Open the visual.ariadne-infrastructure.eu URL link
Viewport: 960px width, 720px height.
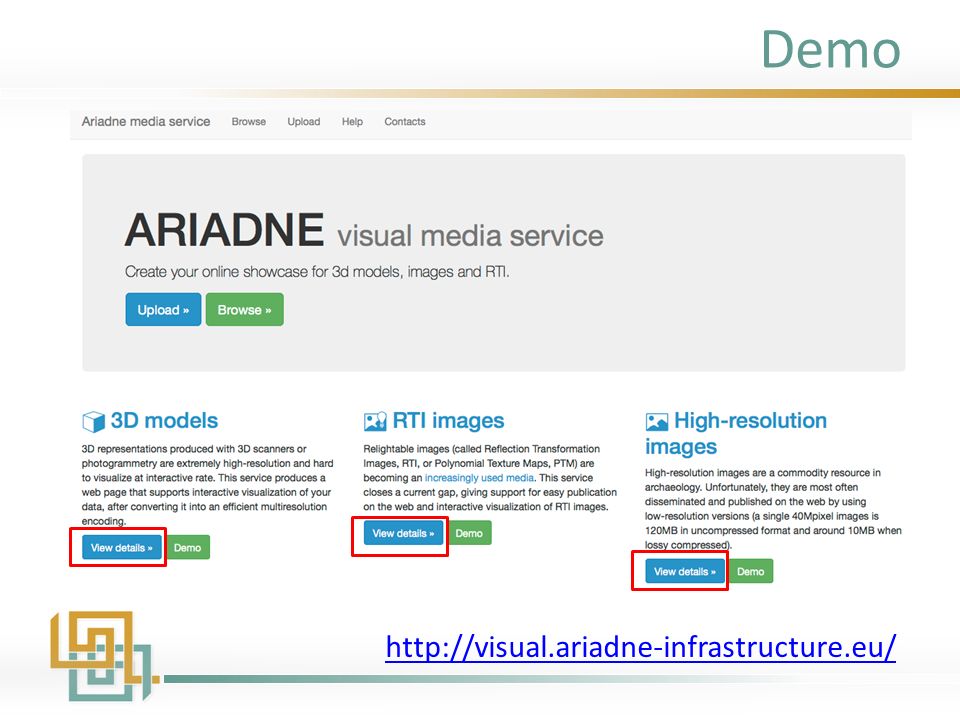[640, 647]
